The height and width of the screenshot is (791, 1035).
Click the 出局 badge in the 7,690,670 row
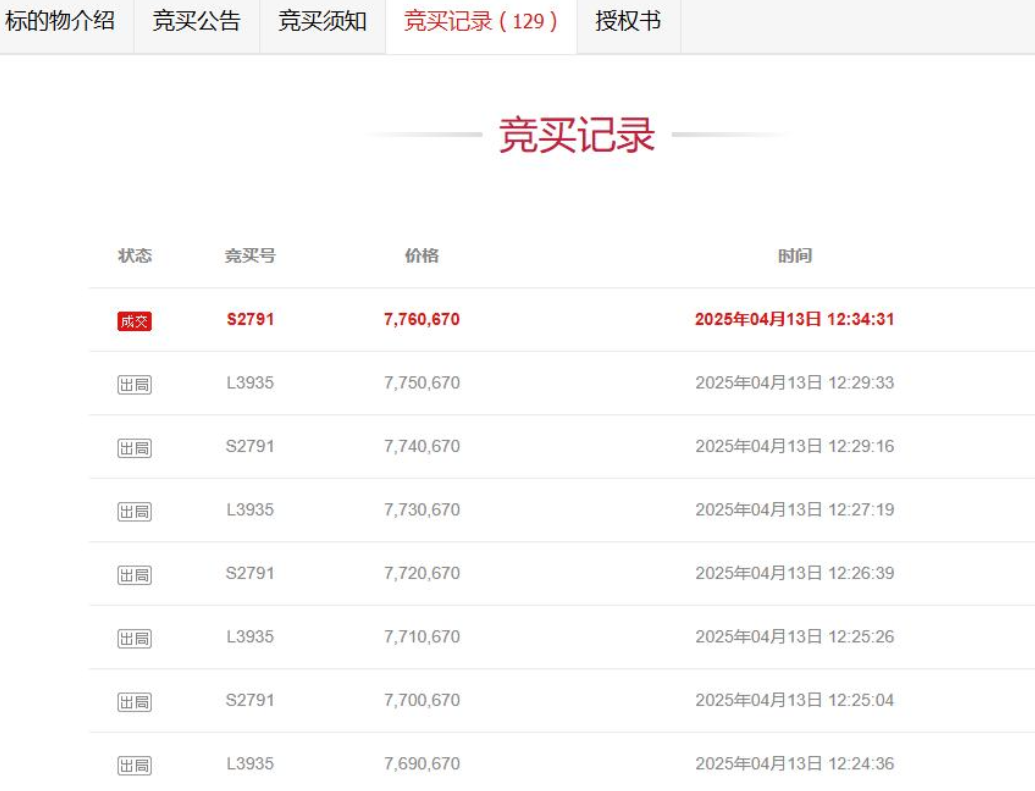(135, 765)
